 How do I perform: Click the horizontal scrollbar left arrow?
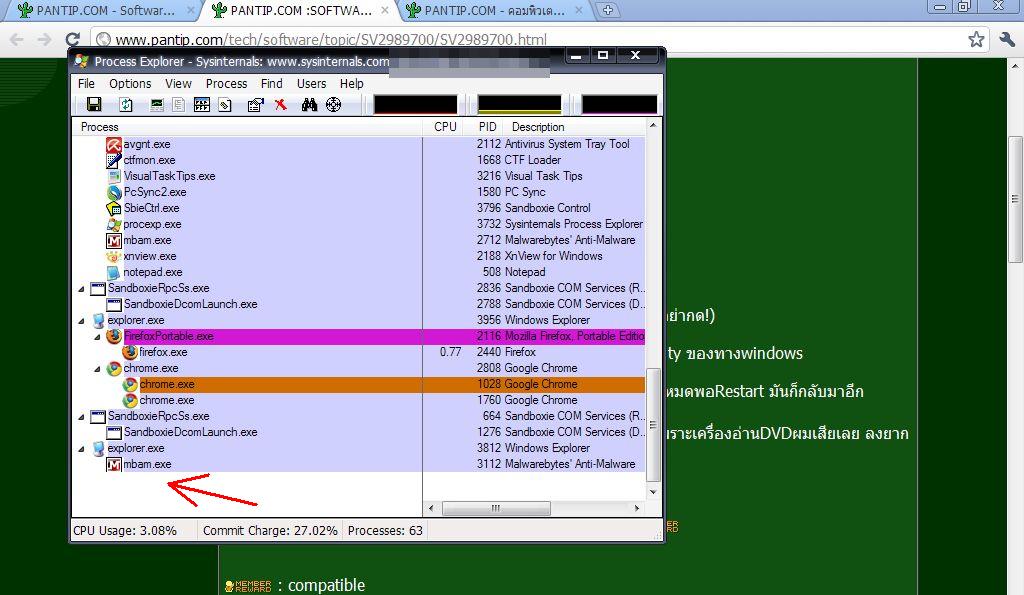click(431, 508)
